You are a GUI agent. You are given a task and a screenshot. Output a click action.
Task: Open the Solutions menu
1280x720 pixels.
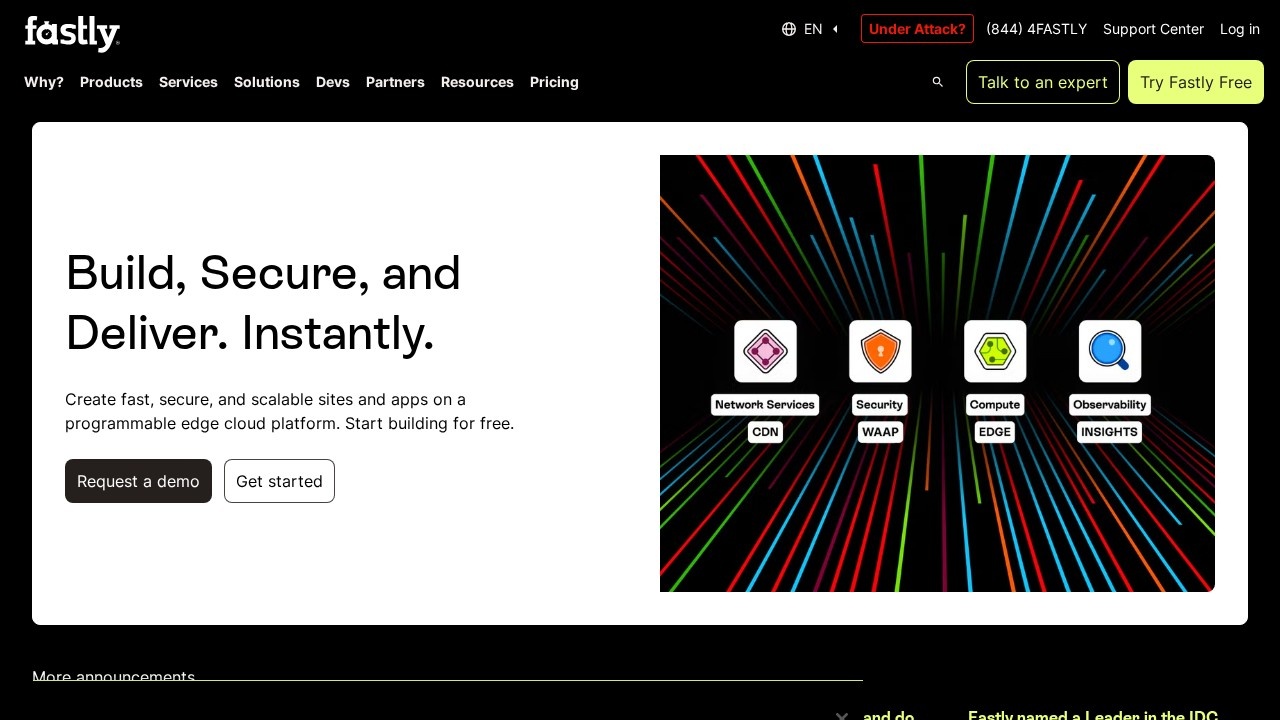tap(267, 82)
